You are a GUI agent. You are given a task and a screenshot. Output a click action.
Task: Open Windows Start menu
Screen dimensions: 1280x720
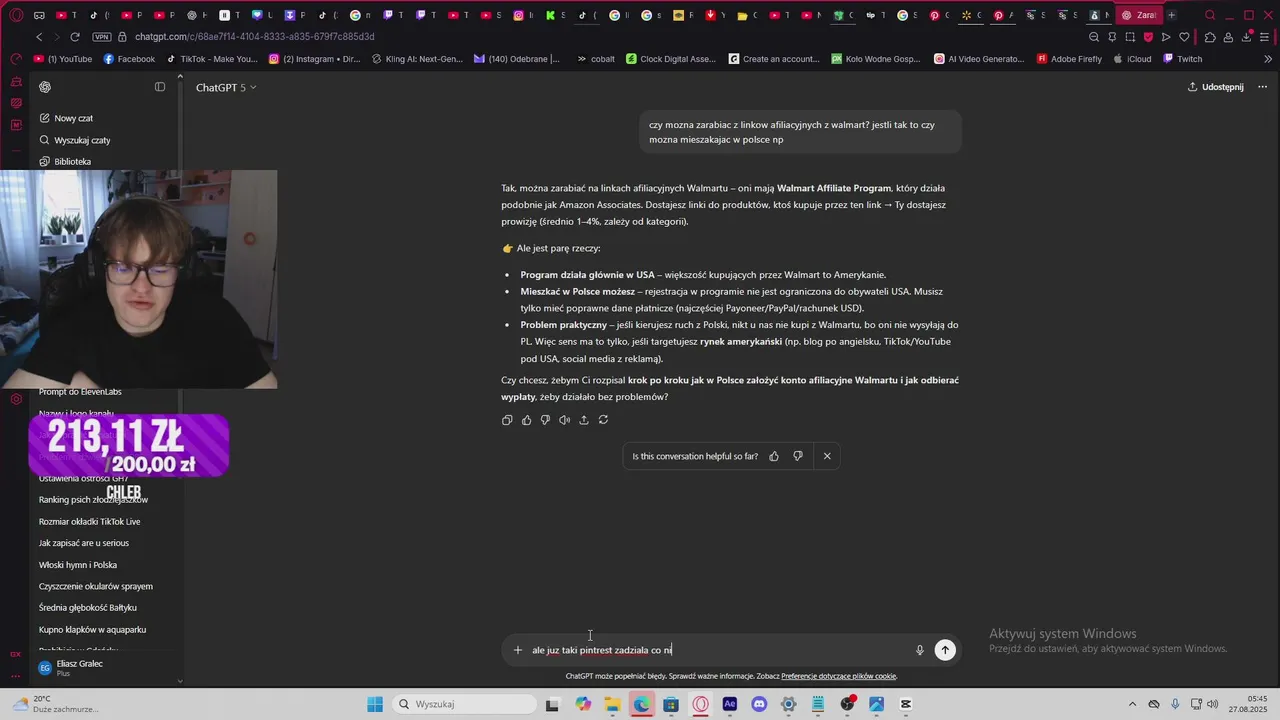pos(375,704)
